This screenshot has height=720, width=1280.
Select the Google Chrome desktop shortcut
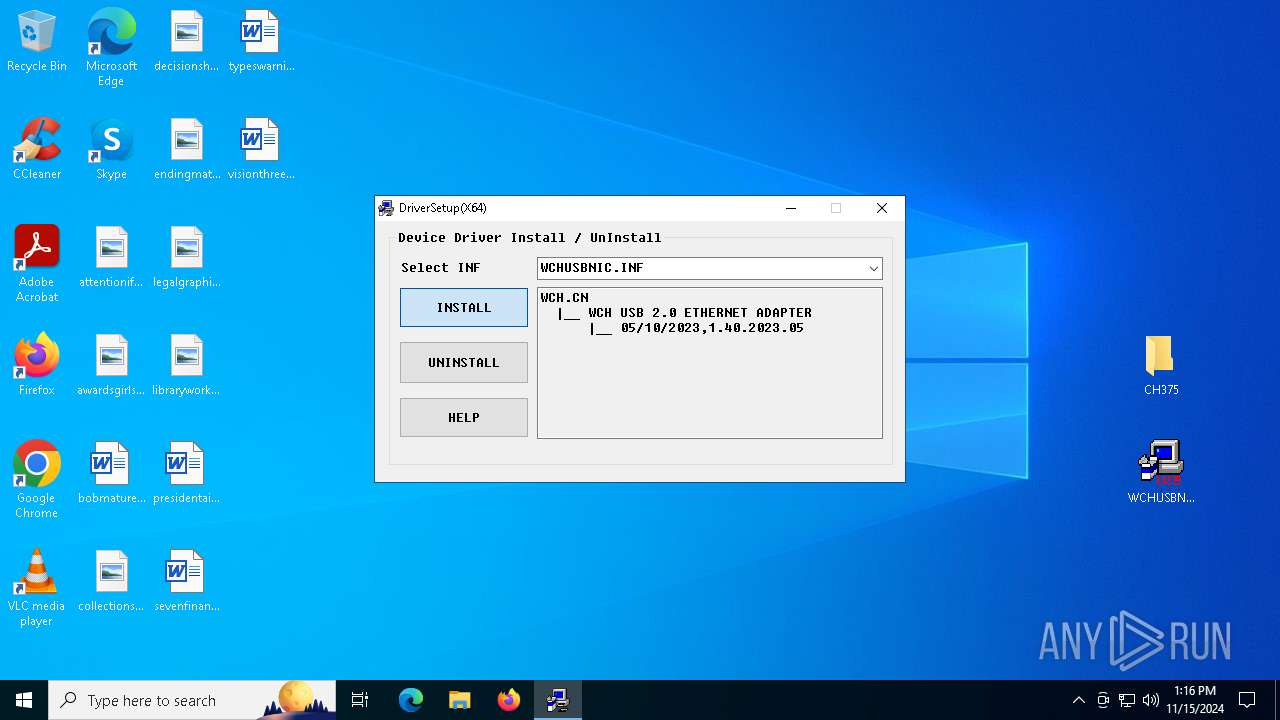click(x=37, y=480)
